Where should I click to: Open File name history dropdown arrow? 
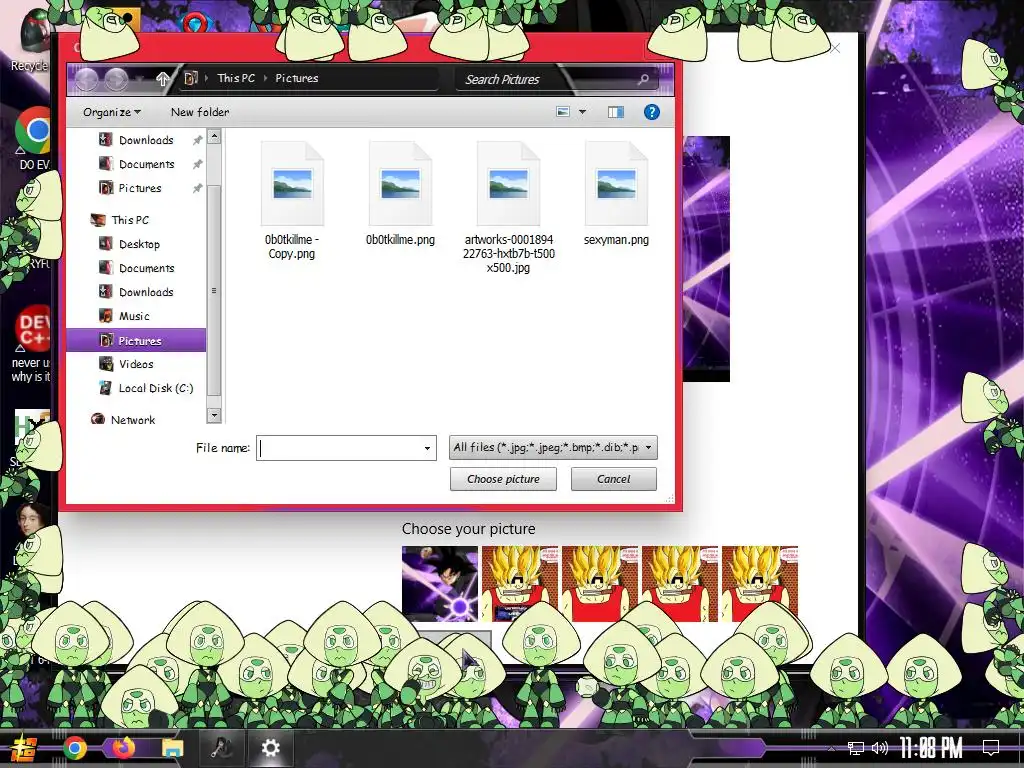coord(427,448)
